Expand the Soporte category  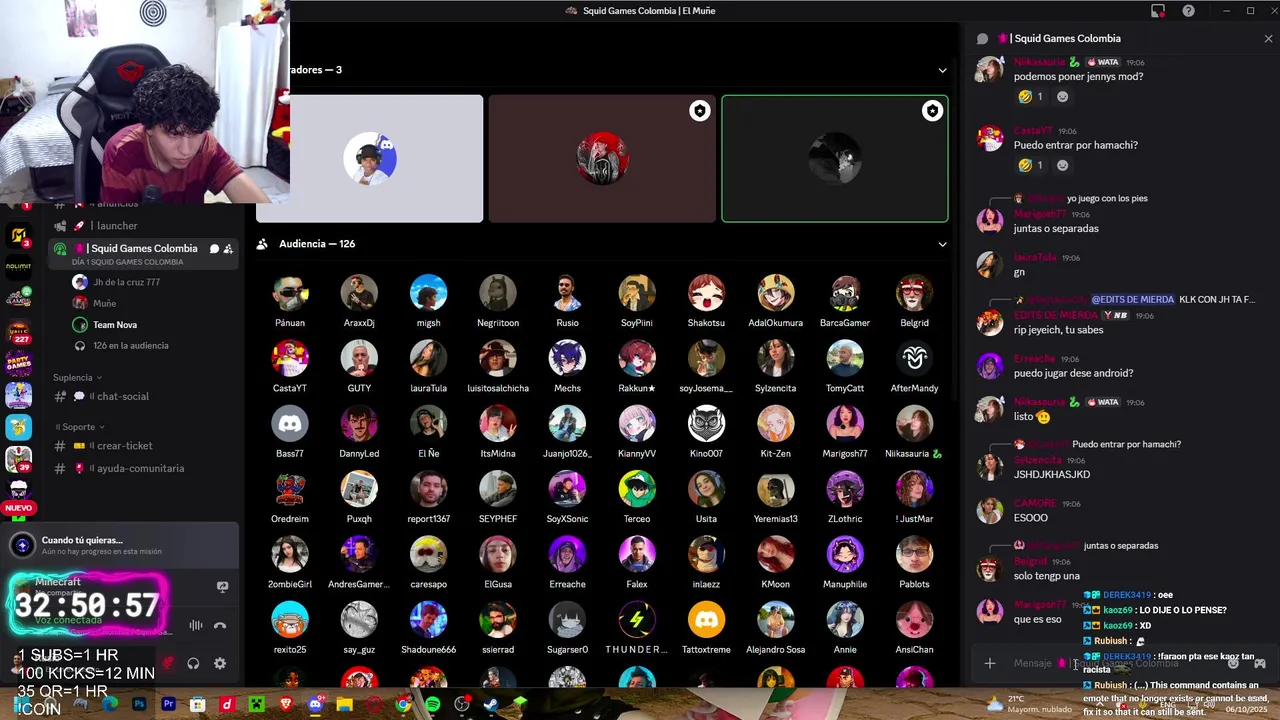[x=79, y=427]
